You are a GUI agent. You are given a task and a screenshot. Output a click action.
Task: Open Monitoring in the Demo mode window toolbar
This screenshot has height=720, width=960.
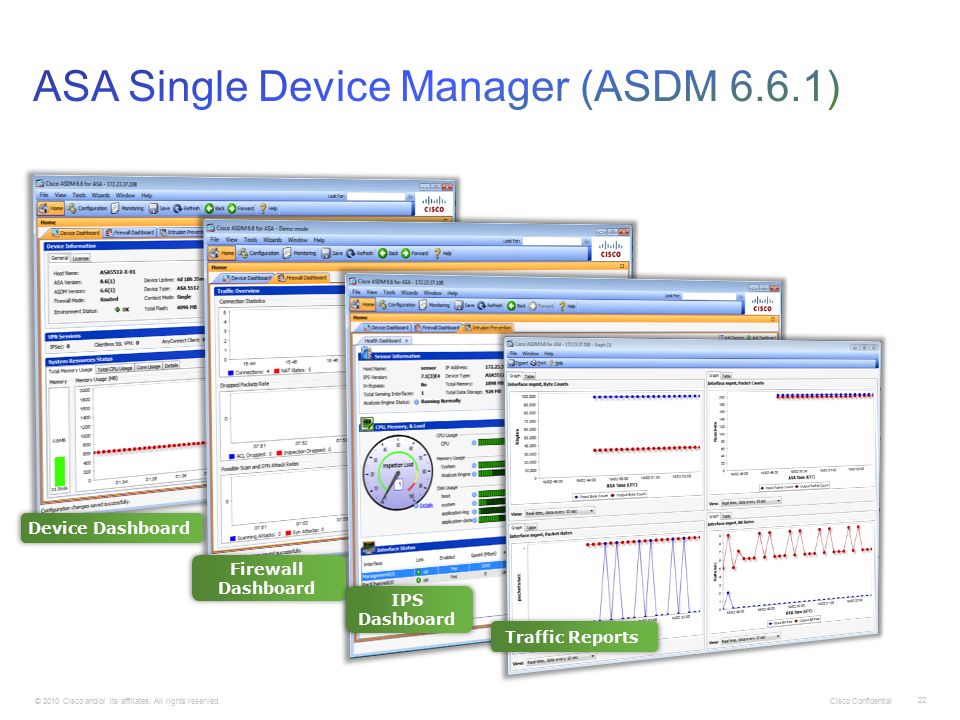point(300,253)
